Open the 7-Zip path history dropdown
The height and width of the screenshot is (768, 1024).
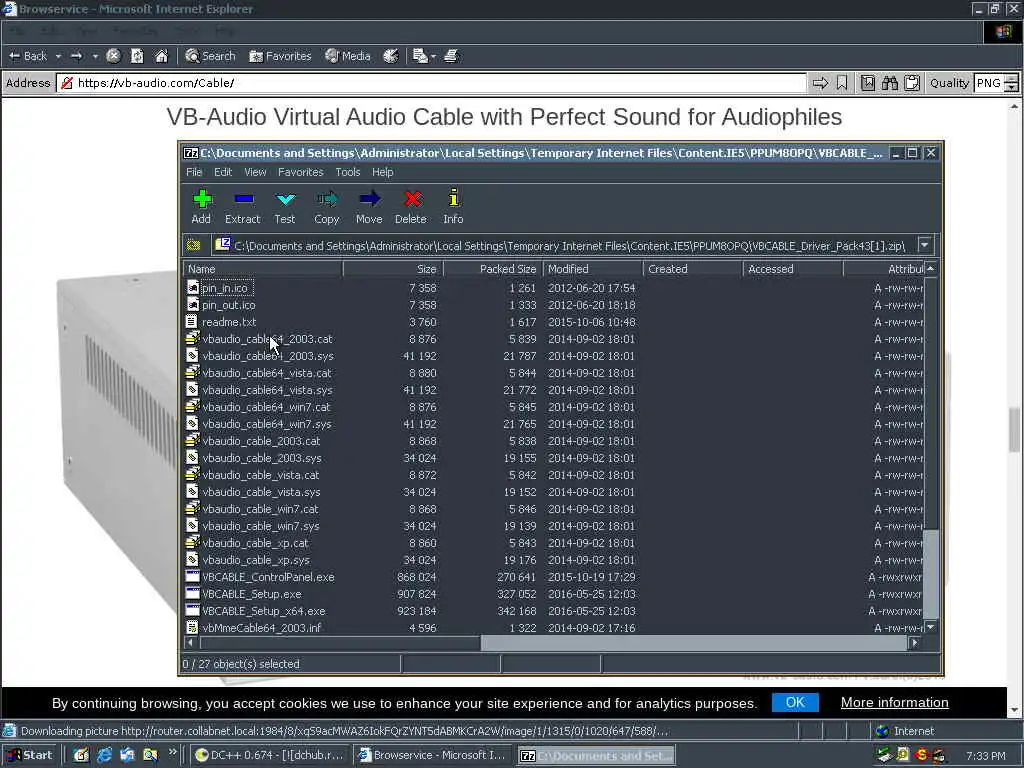[925, 245]
